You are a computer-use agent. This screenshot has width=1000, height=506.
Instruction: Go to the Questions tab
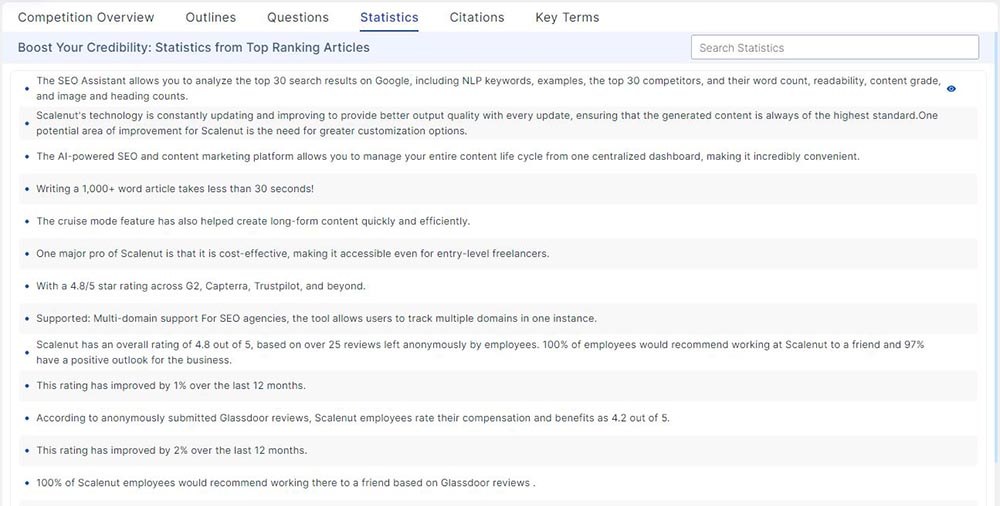tap(298, 17)
